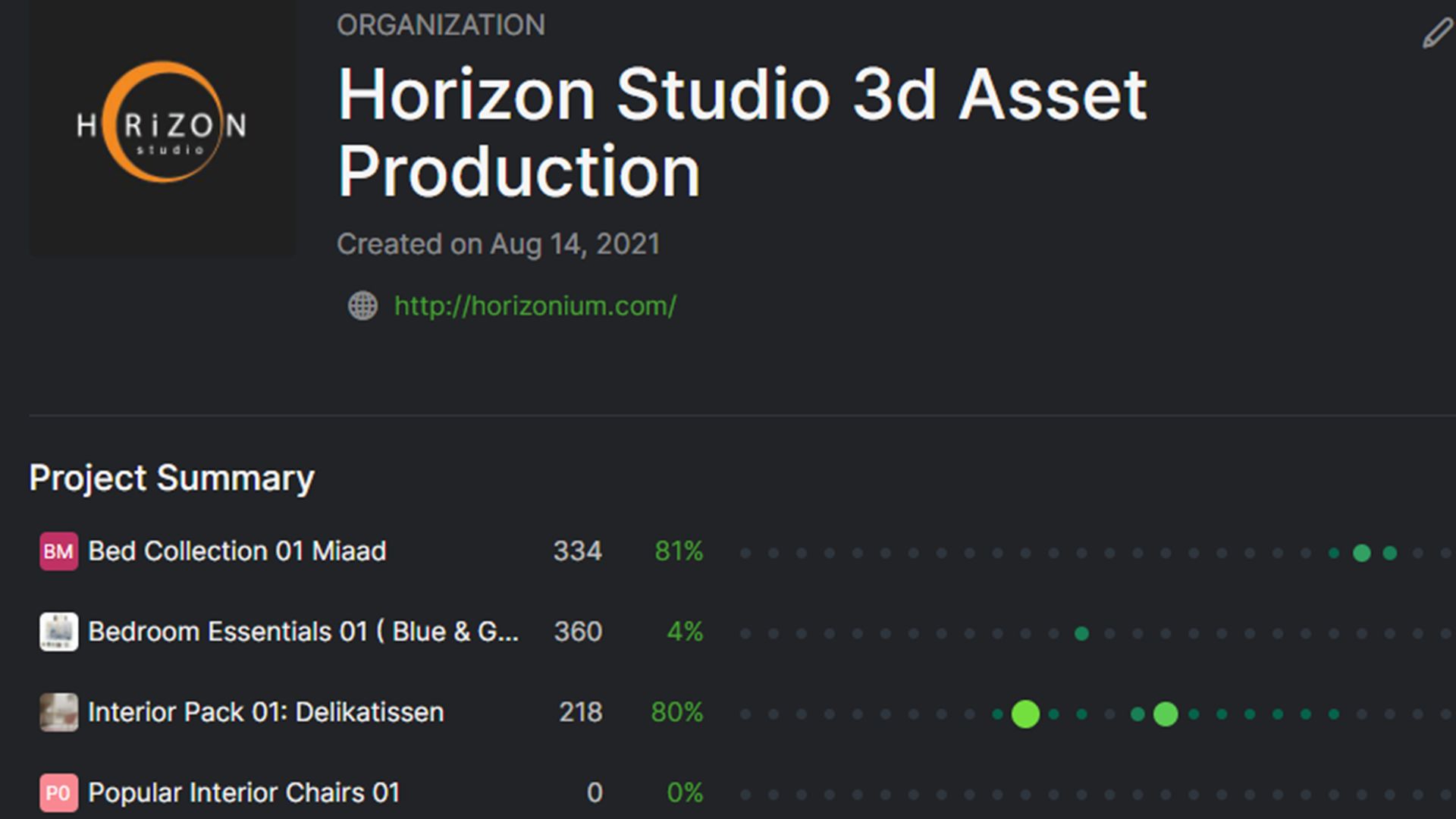Click the globe website icon
The width and height of the screenshot is (1456, 819).
(362, 306)
